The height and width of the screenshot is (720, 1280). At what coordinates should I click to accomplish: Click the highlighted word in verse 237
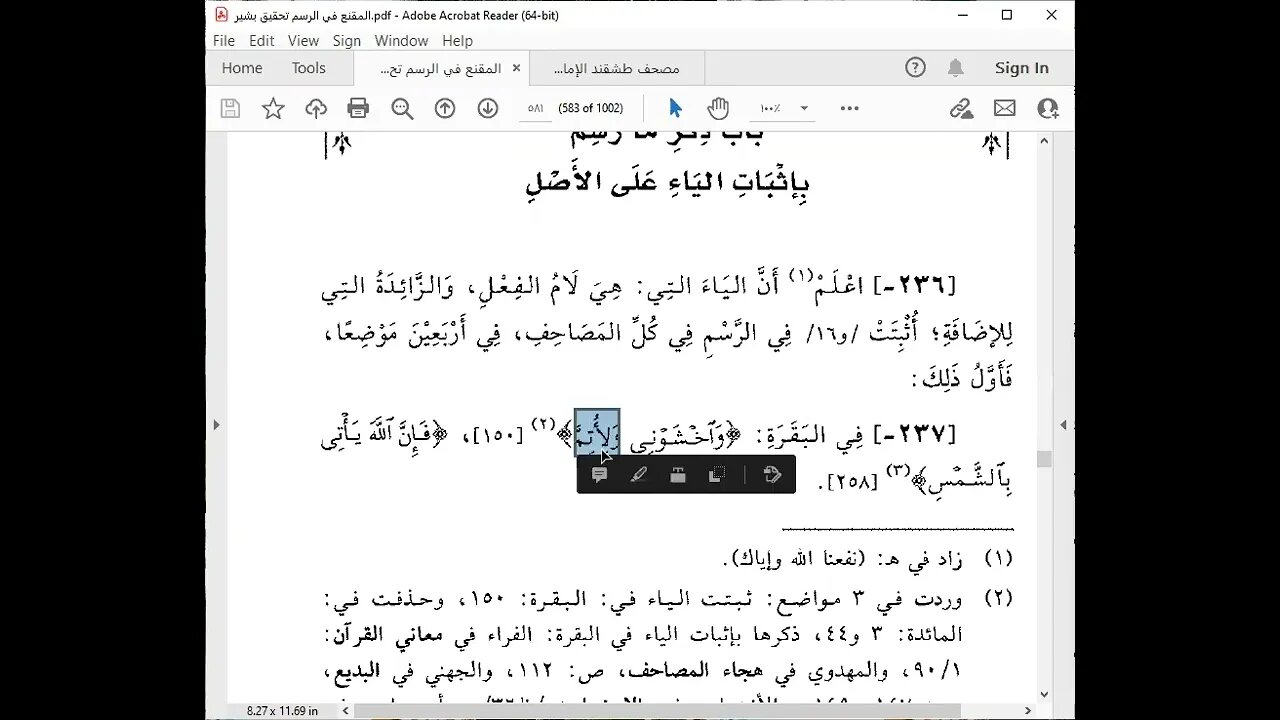pos(597,431)
